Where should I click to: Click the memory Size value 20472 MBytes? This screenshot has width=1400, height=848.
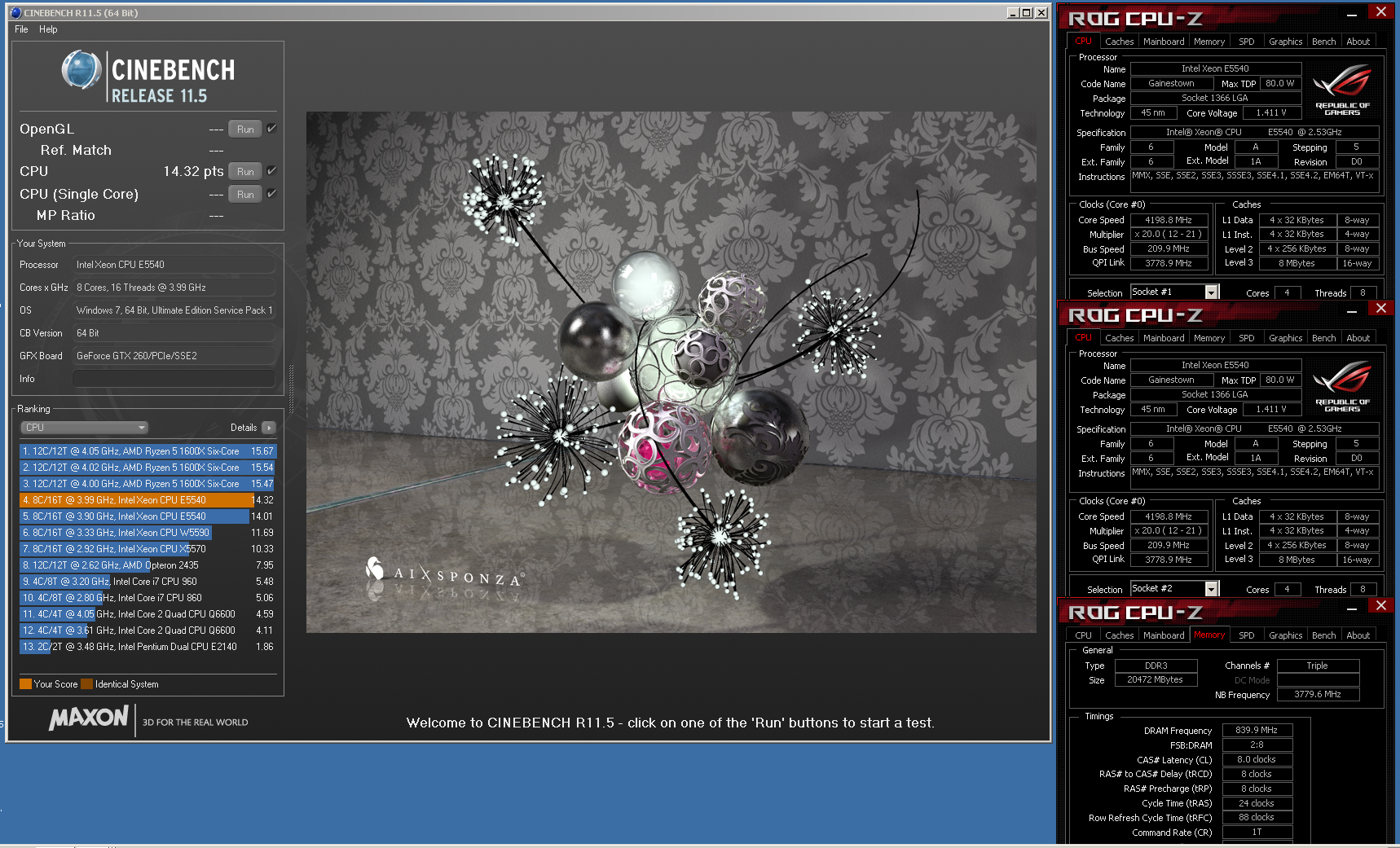pos(1155,680)
